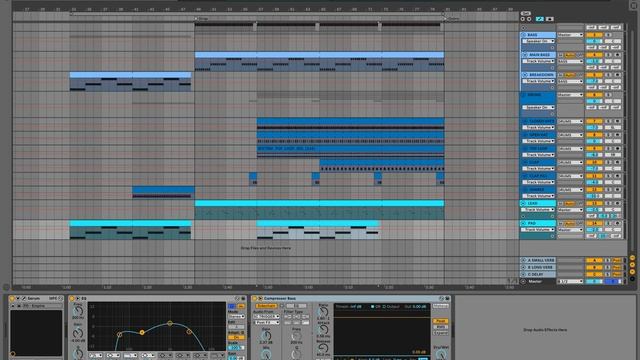Screen dimensions: 640x360
Task: Toggle A SMALL VERB return activator
Action: pyautogui.click(x=594, y=260)
